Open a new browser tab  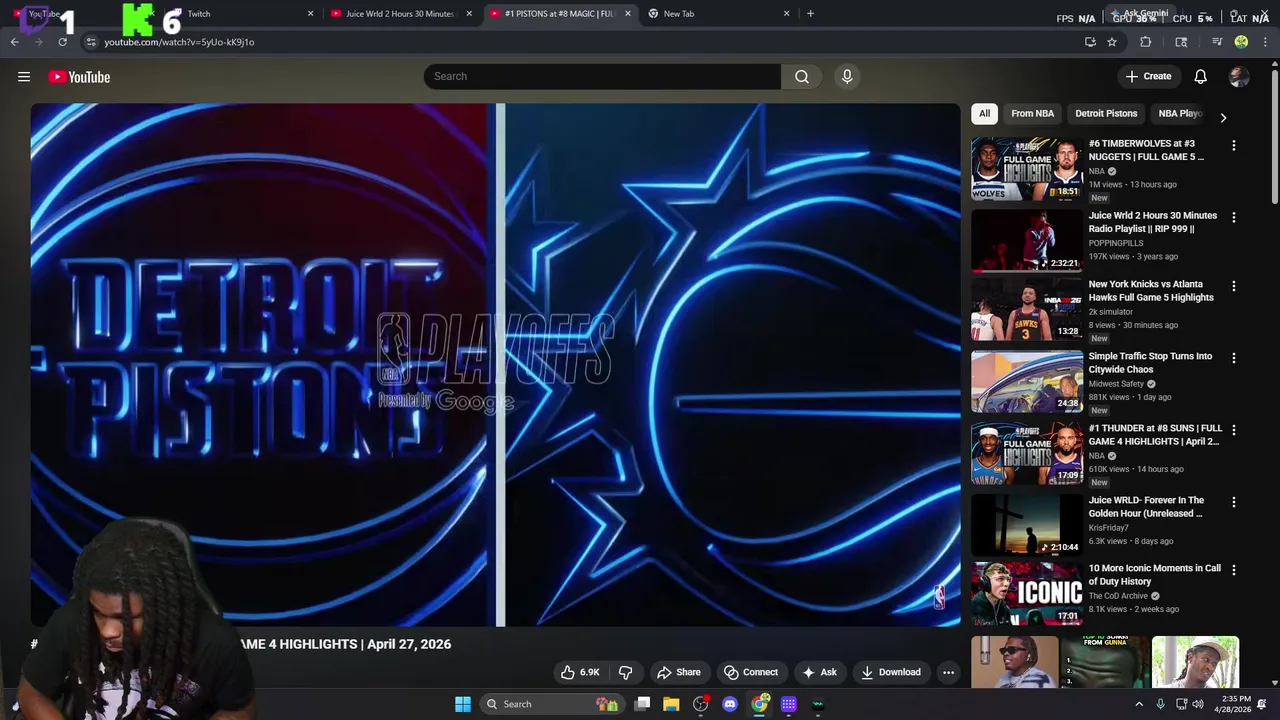point(810,14)
